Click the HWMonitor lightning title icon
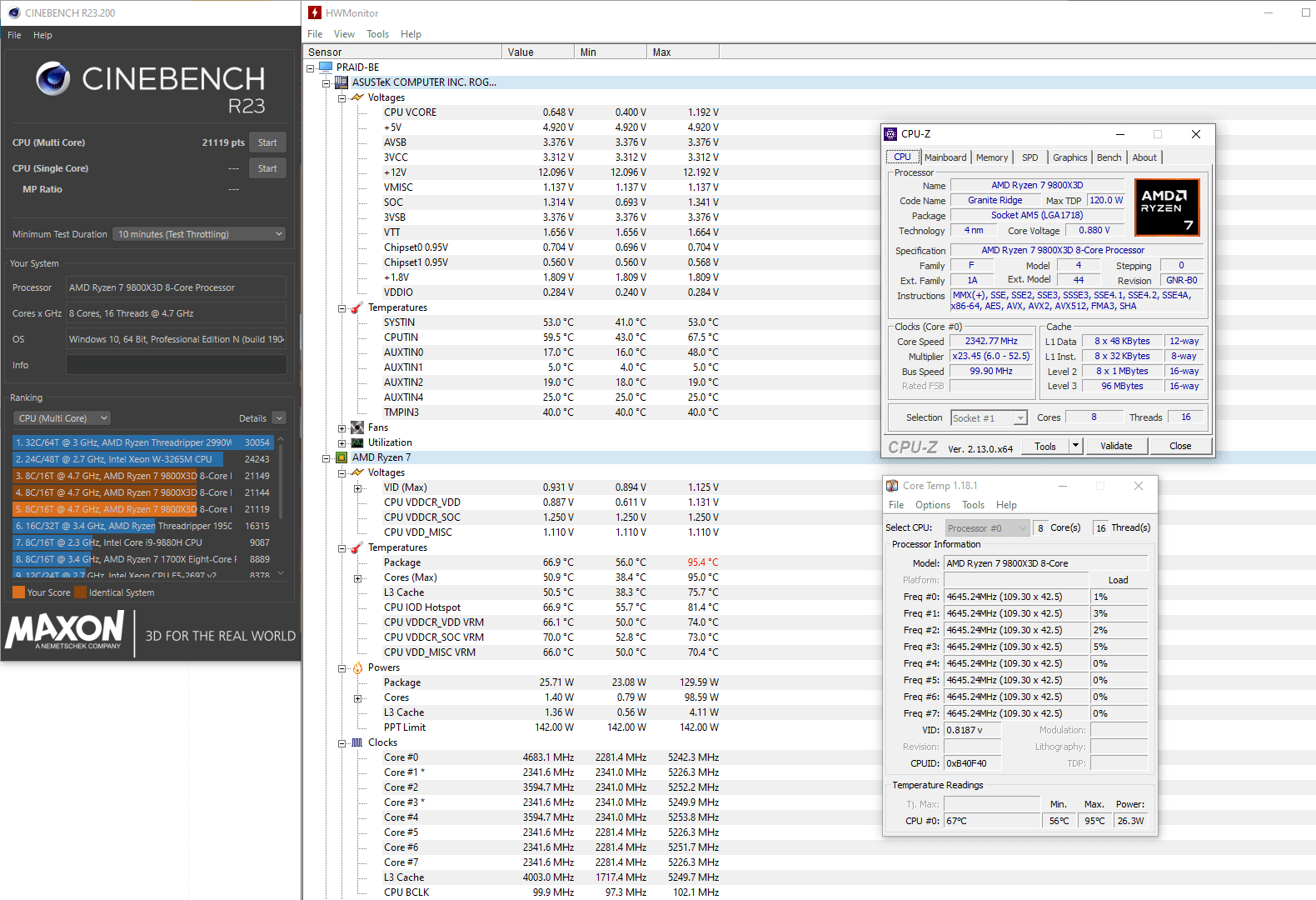The height and width of the screenshot is (900, 1316). point(315,12)
